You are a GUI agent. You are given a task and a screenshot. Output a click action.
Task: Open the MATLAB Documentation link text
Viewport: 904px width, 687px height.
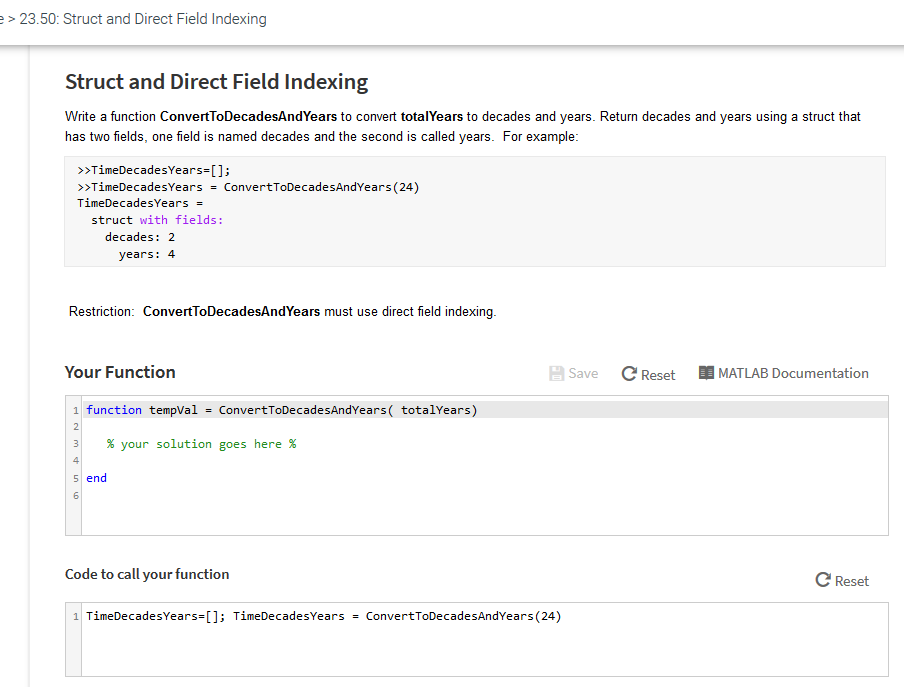[793, 373]
